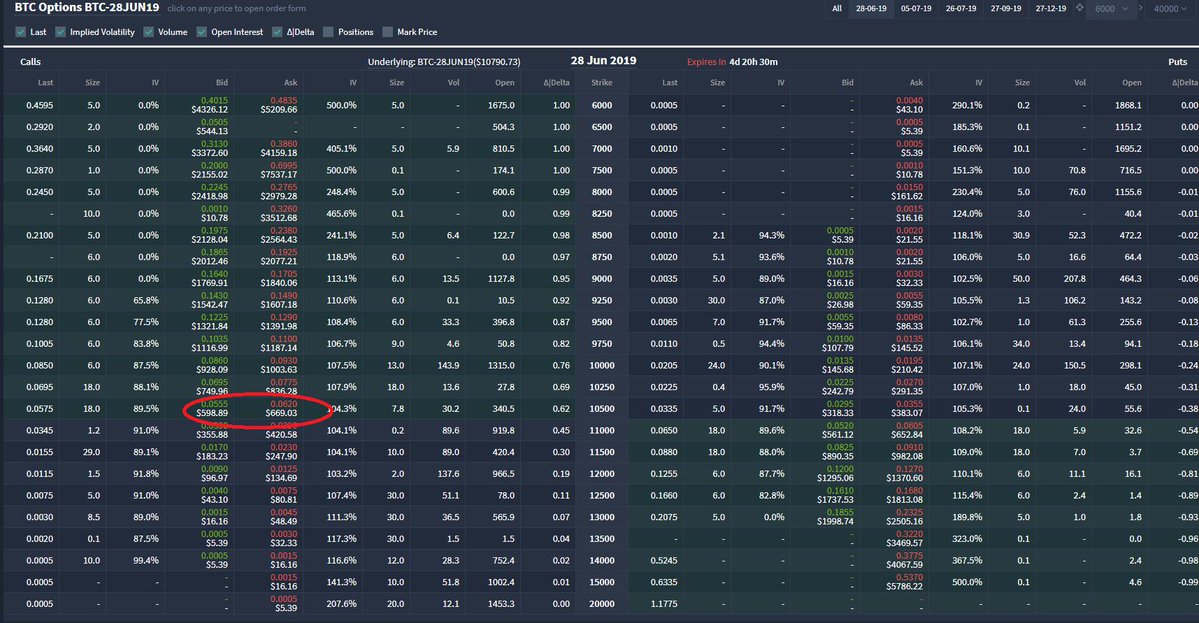
Task: Click call bid price $544.13
Action: 212,131
